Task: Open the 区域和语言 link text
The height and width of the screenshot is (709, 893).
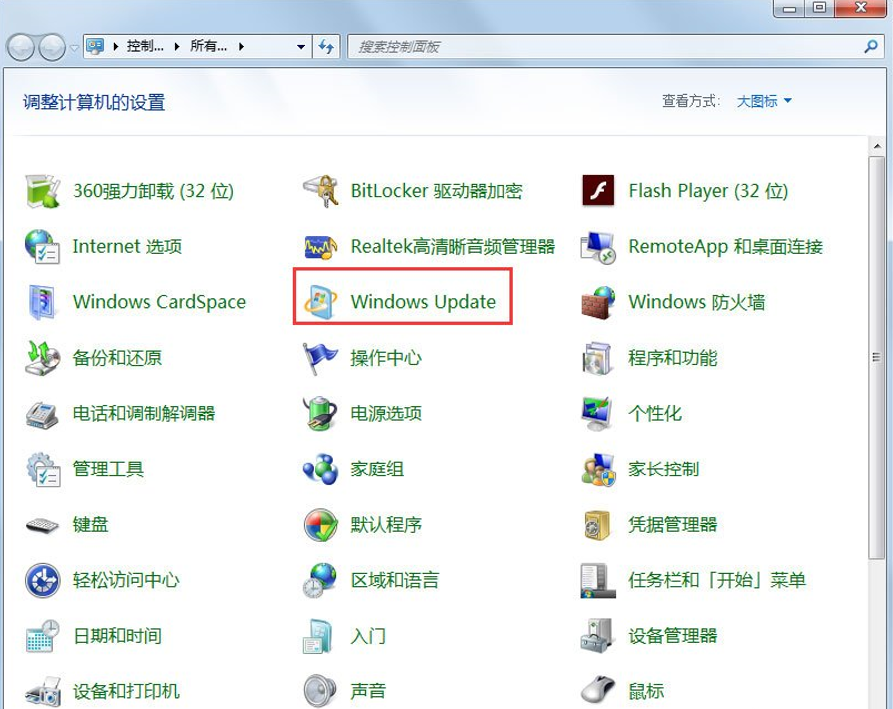Action: click(x=395, y=580)
